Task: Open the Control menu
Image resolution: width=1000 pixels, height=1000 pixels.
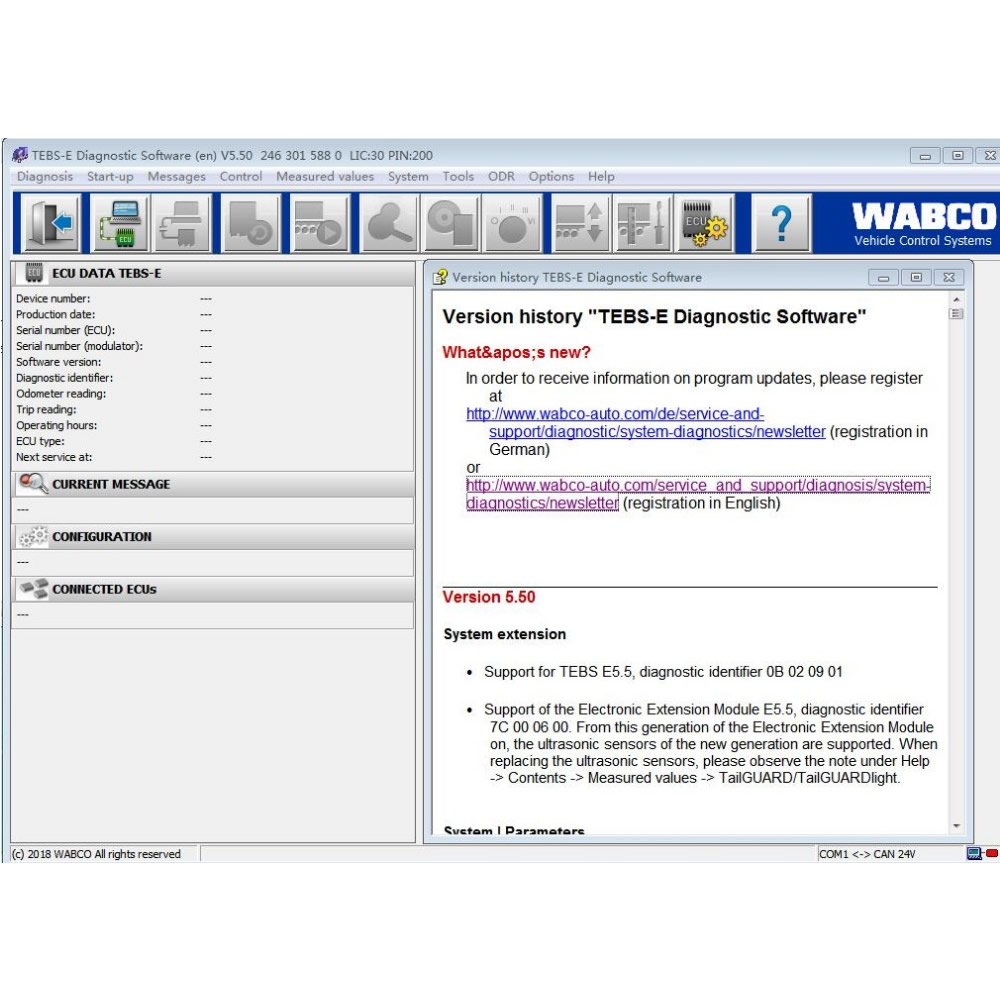Action: click(x=241, y=176)
